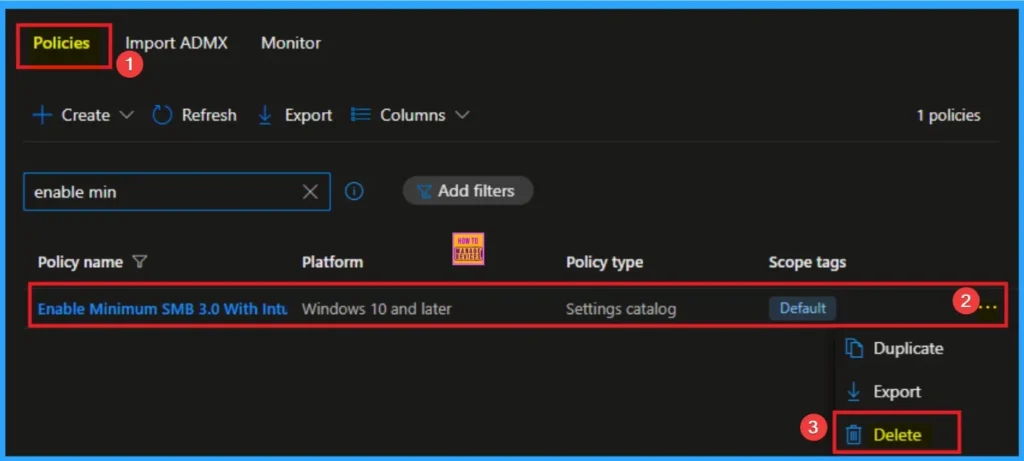
Task: Click the Duplicate copy icon in menu
Action: 854,348
